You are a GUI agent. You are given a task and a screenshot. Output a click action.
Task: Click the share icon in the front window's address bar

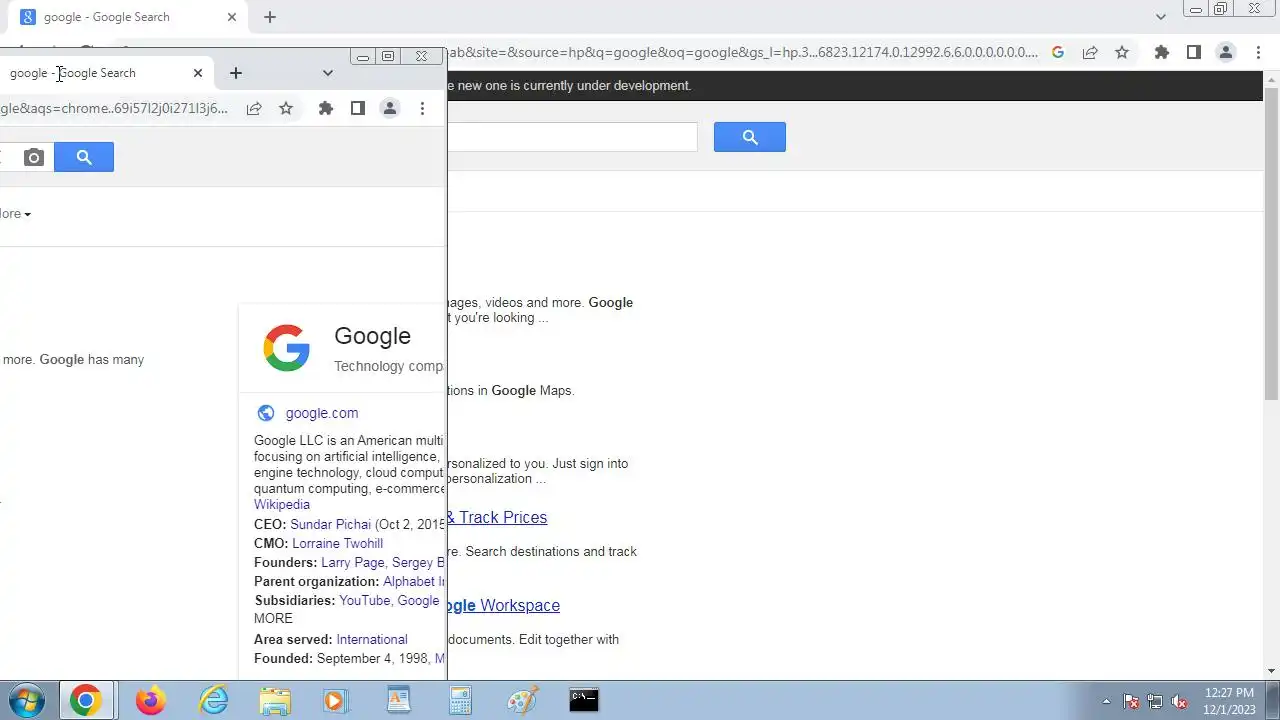coord(254,108)
